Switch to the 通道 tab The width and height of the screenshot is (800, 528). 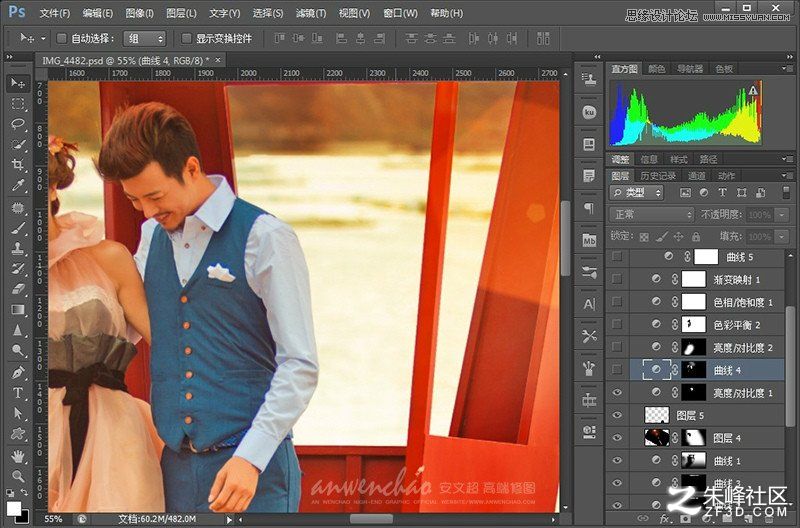pos(696,175)
